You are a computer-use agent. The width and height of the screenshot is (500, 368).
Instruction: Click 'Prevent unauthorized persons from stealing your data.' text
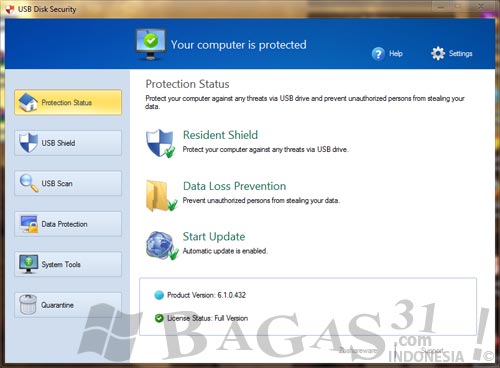point(261,200)
